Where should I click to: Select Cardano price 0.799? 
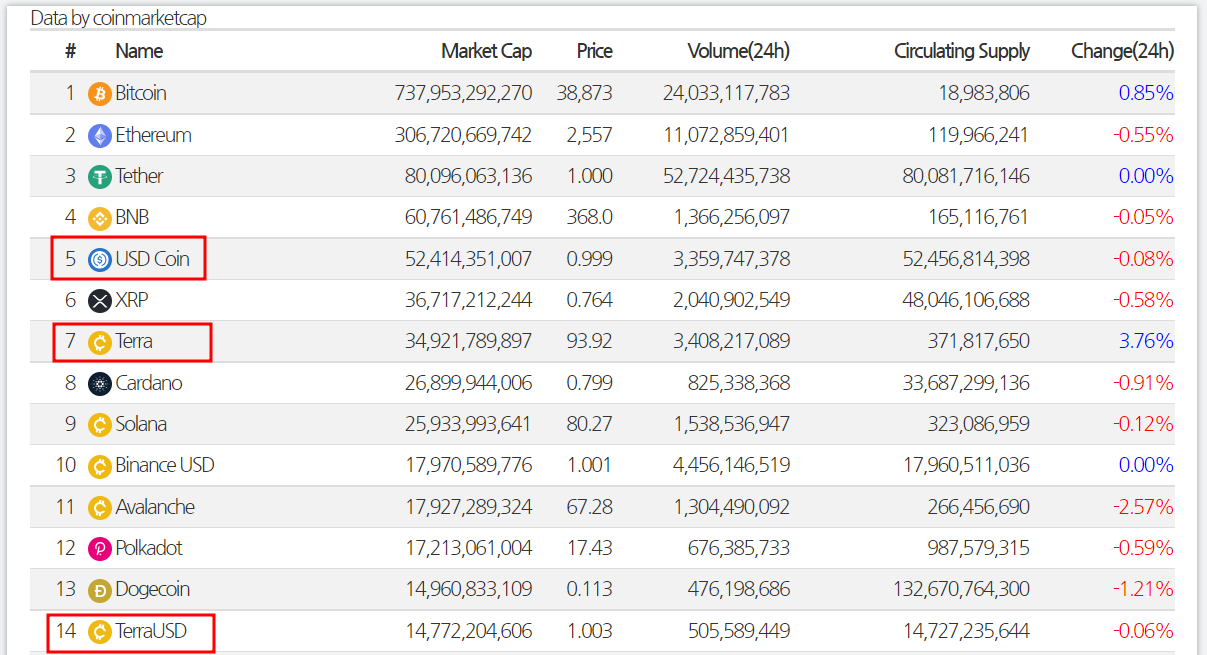(x=590, y=383)
